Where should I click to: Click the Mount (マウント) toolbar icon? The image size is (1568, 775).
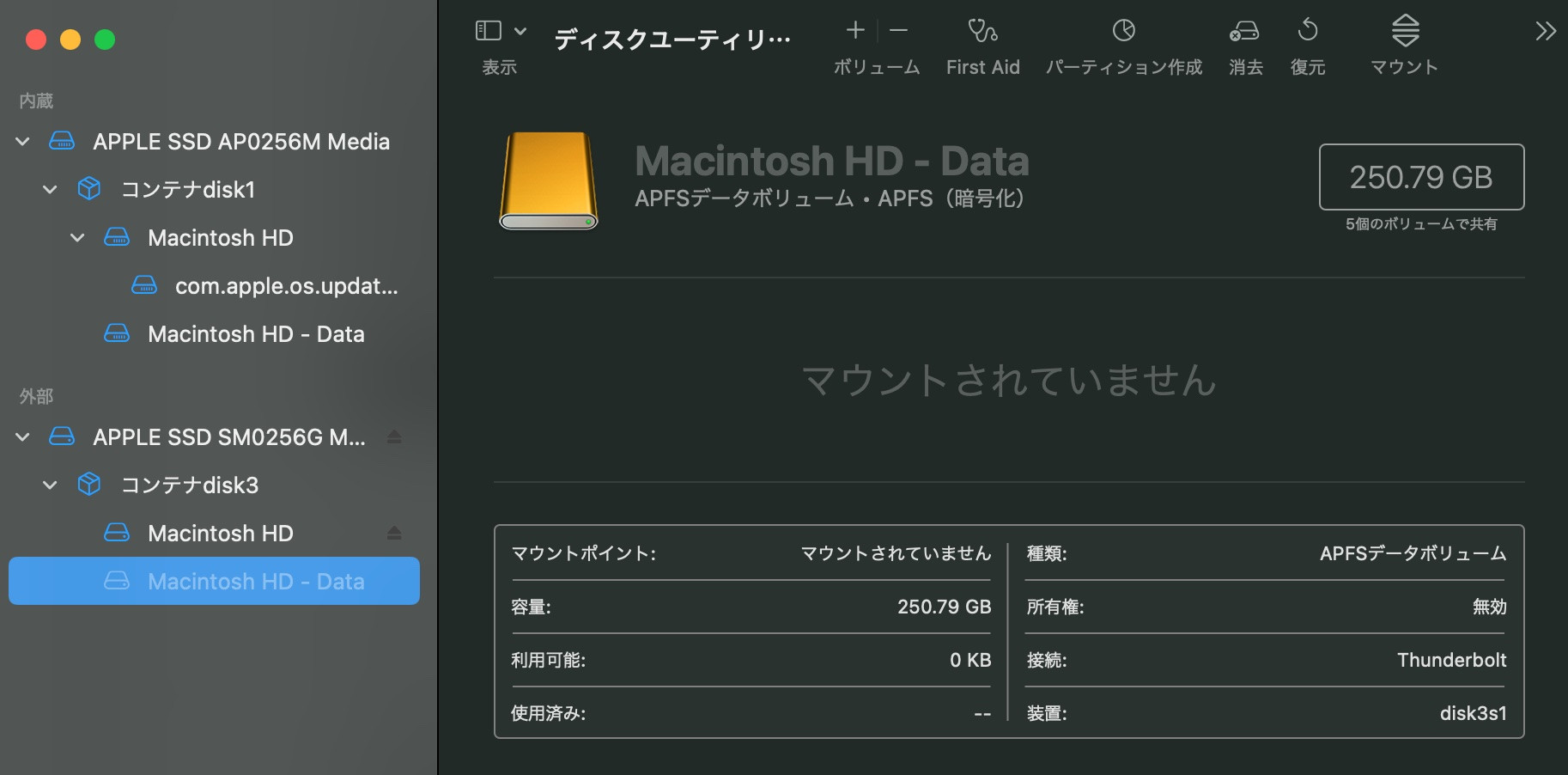1405,32
